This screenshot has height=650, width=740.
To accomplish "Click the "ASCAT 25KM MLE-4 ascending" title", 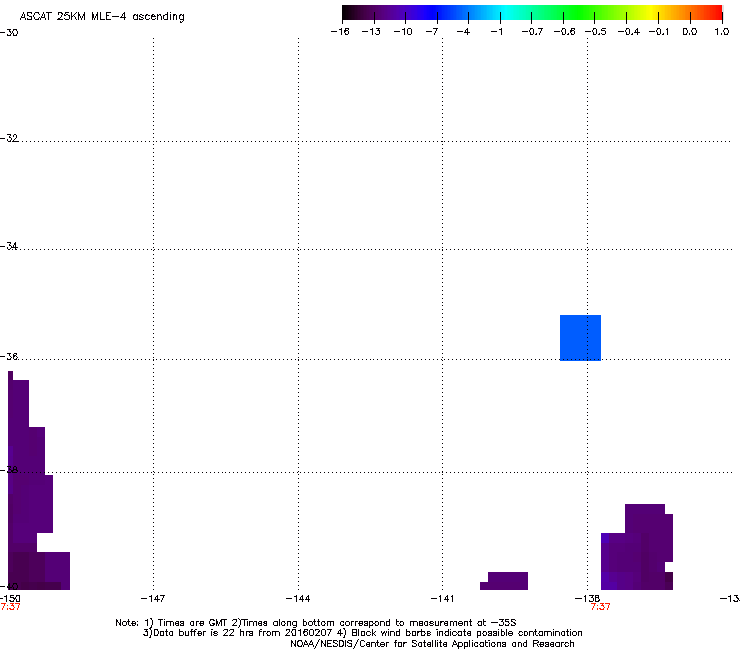I will click(x=102, y=17).
